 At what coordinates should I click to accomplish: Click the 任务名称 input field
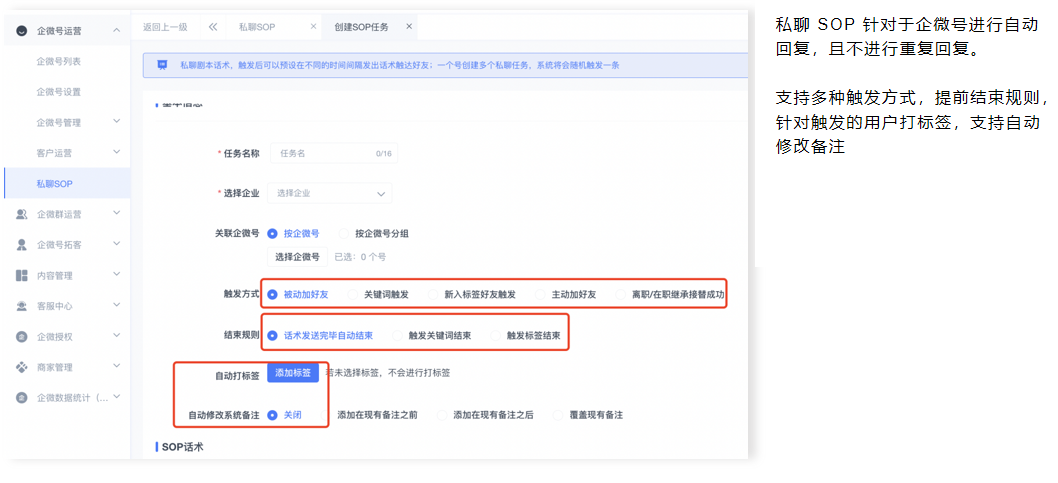pyautogui.click(x=334, y=153)
